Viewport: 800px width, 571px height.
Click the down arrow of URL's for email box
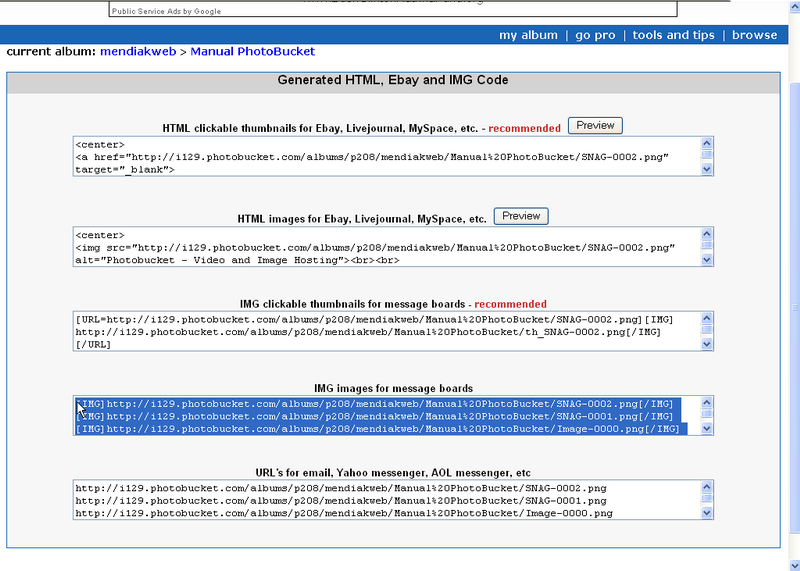pos(707,513)
